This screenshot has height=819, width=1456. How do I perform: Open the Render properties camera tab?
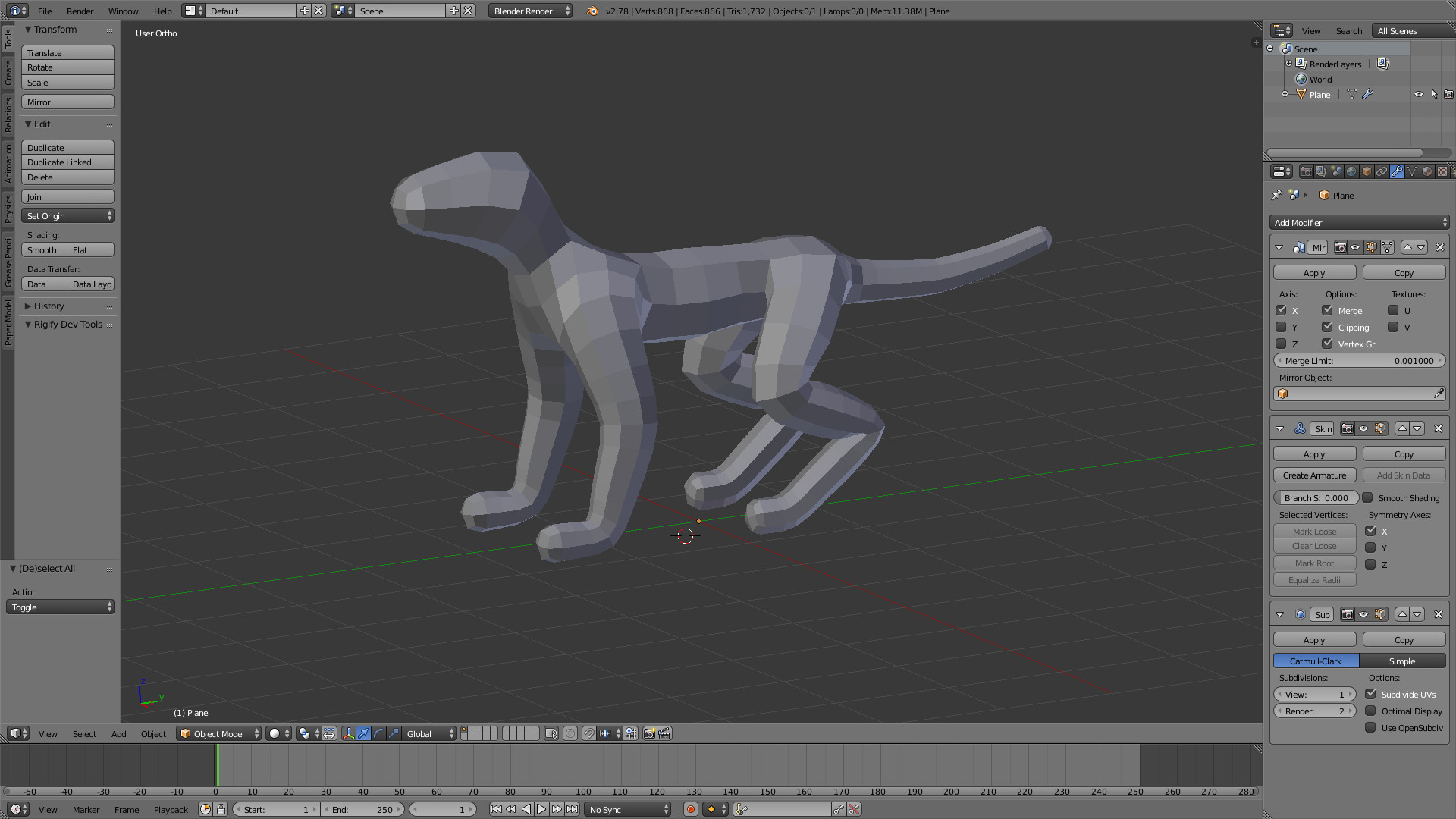point(1306,171)
